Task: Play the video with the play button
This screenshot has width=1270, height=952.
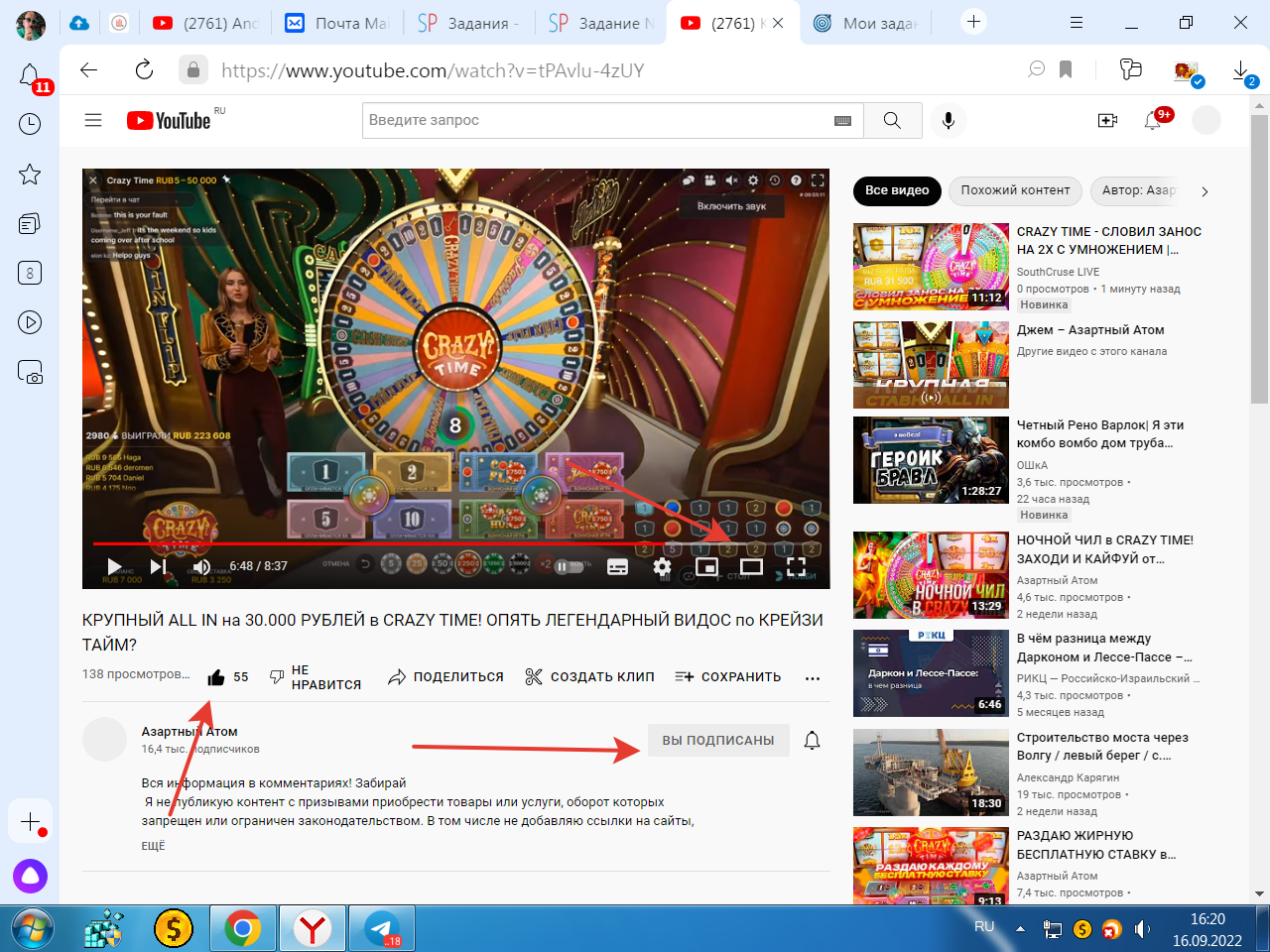Action: point(114,566)
